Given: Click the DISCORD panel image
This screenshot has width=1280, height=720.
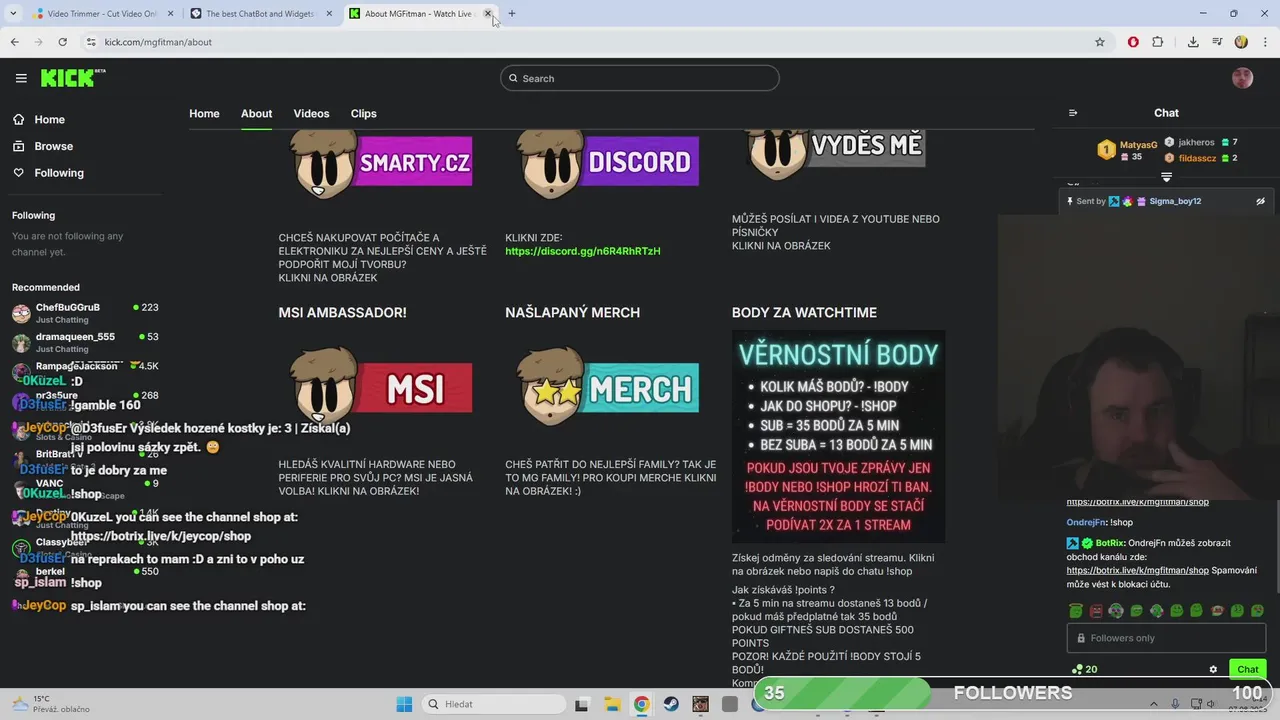Looking at the screenshot, I should (608, 163).
